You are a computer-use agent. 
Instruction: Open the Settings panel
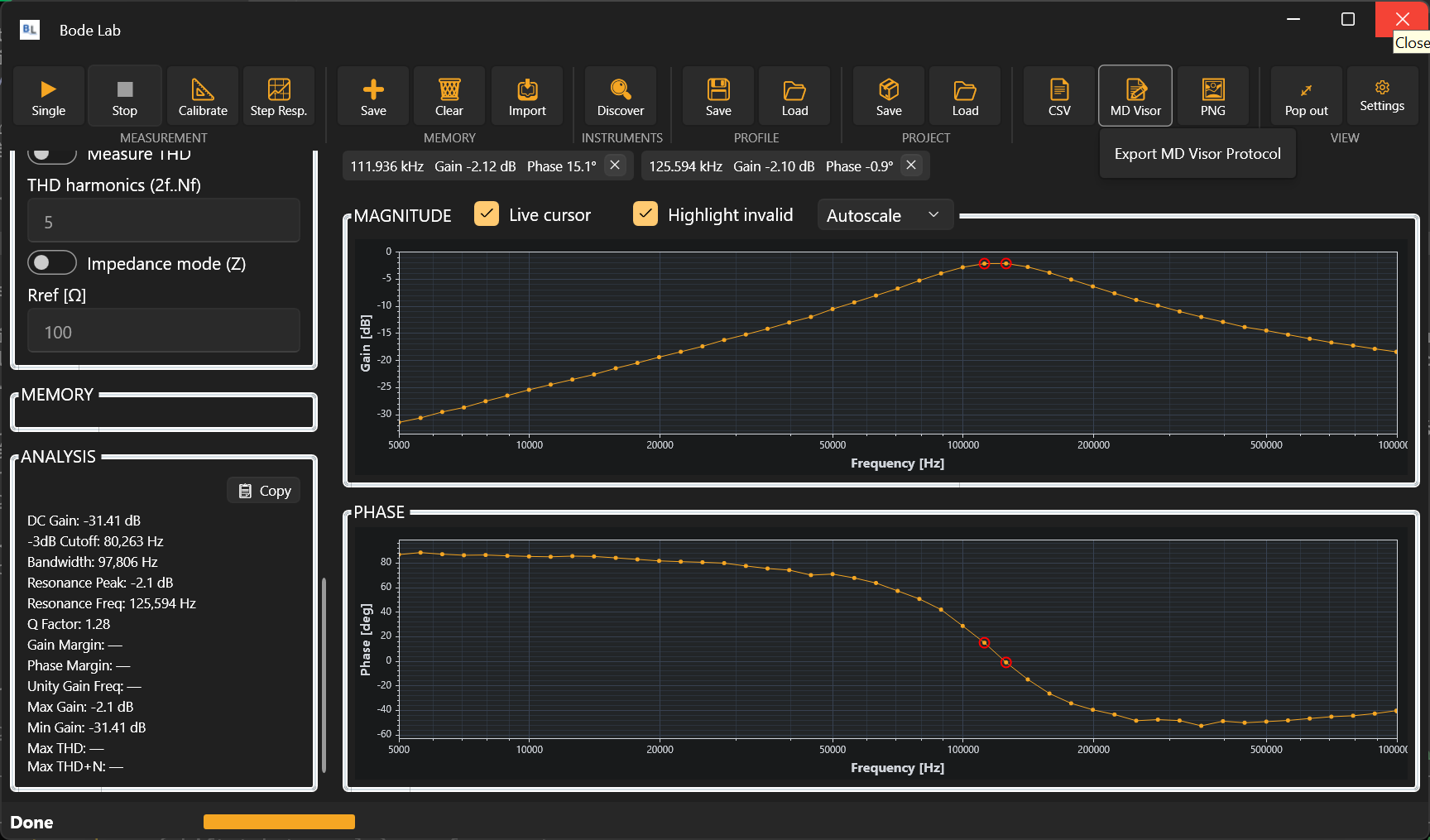click(x=1382, y=96)
